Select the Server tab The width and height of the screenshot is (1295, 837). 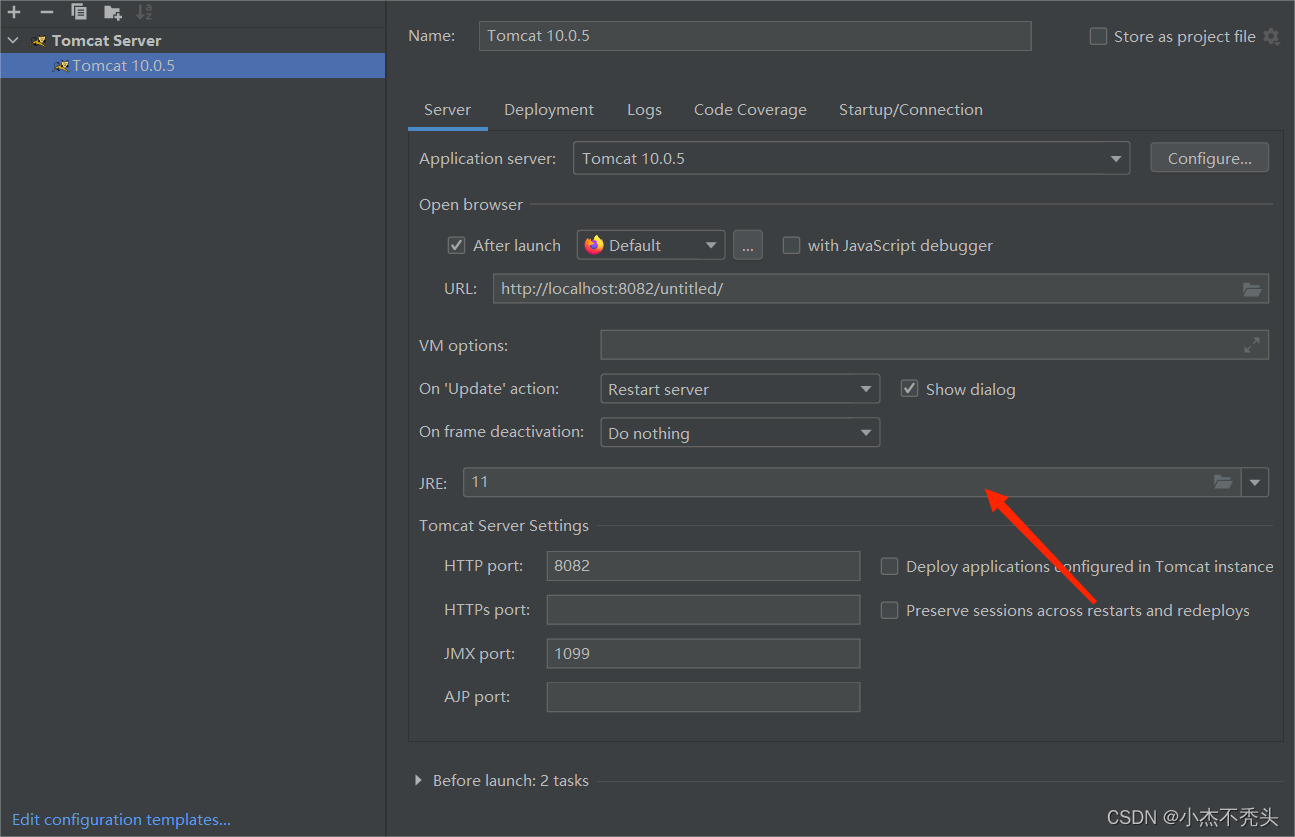click(x=447, y=110)
